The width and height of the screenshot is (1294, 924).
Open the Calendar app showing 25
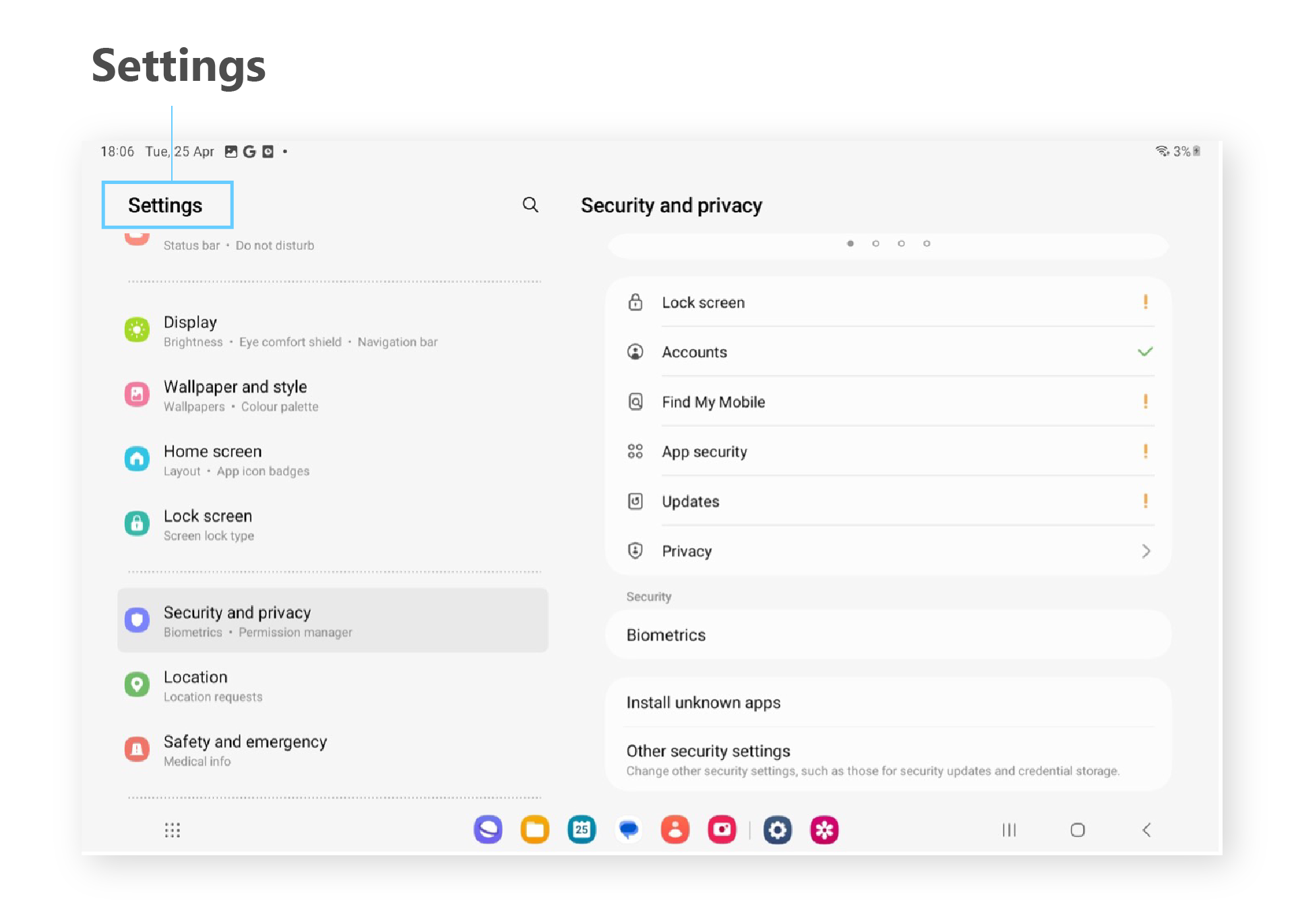tap(582, 830)
